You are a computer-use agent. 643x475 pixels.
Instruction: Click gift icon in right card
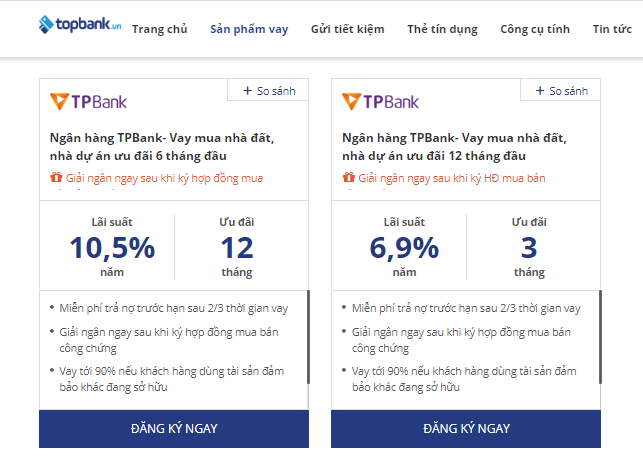(348, 178)
